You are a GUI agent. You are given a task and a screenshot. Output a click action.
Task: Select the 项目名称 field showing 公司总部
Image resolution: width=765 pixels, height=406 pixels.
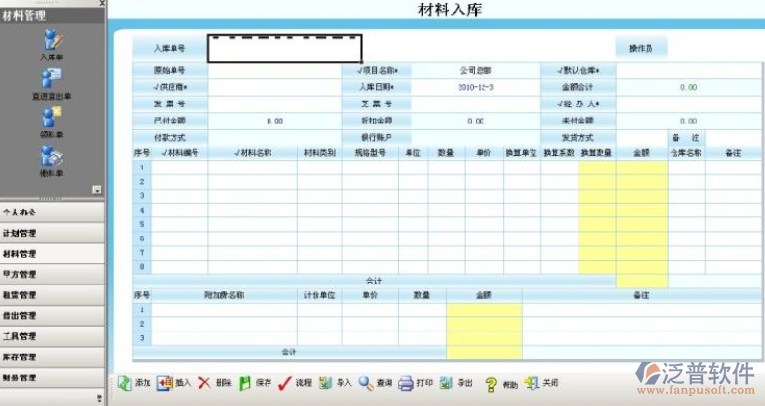pyautogui.click(x=476, y=71)
